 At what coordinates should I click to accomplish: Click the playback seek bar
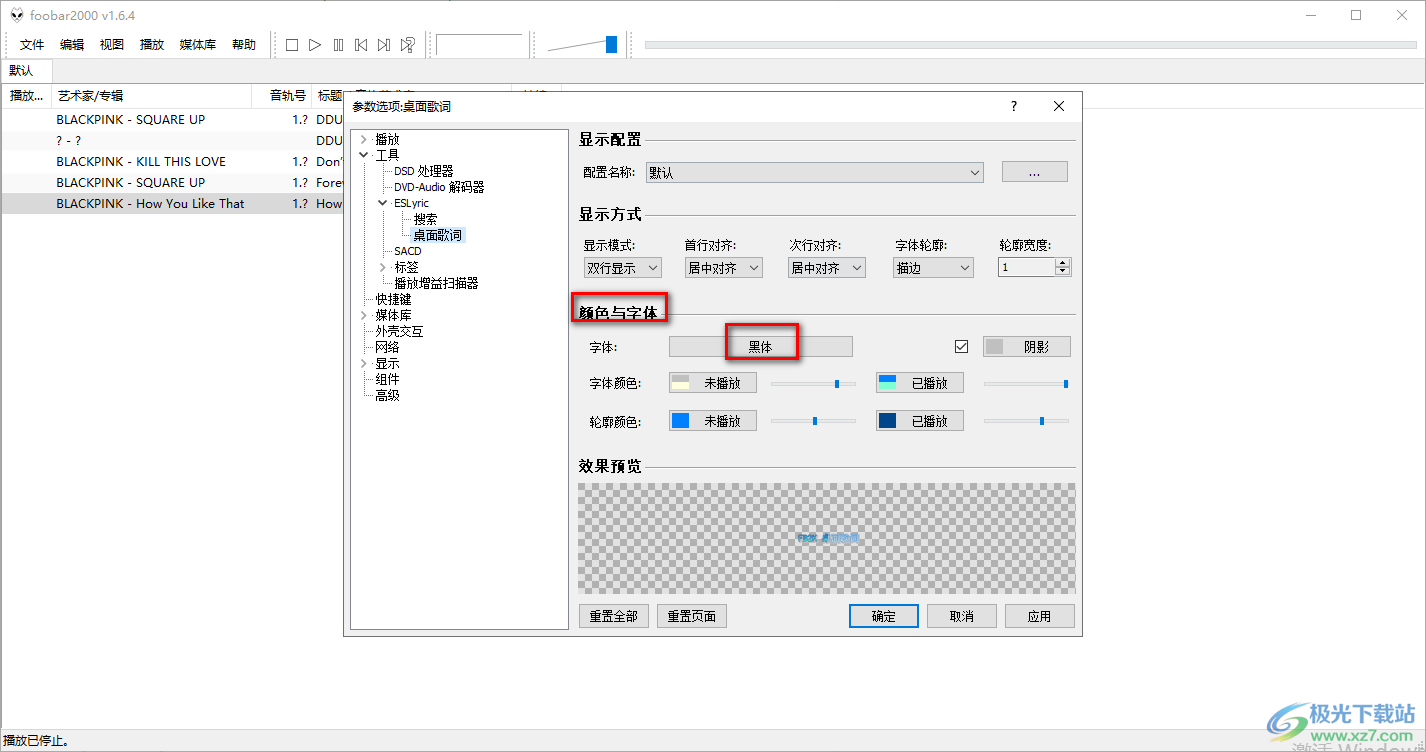1030,45
